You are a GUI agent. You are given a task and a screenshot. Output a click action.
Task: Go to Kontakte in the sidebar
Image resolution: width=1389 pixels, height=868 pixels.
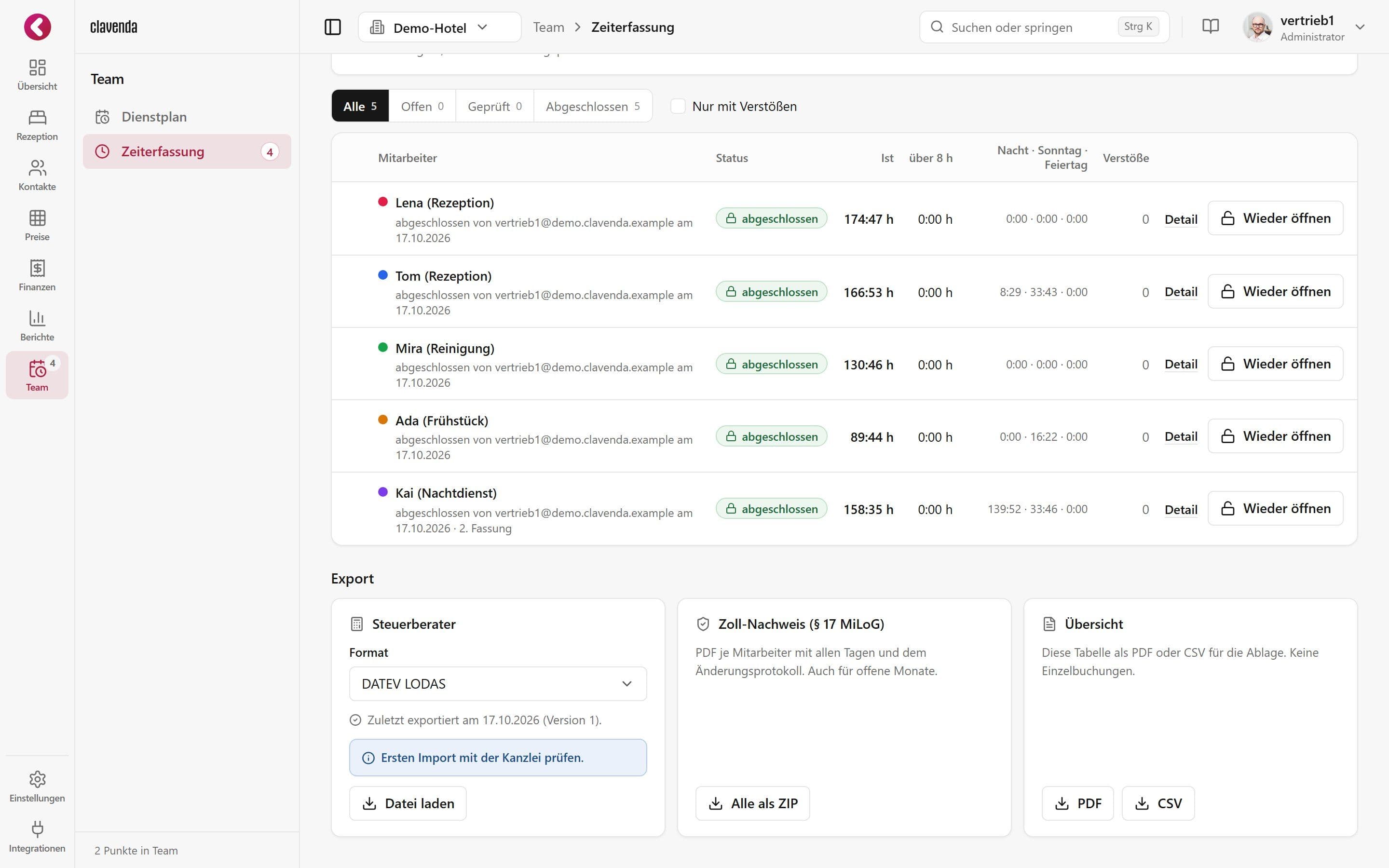pyautogui.click(x=37, y=175)
